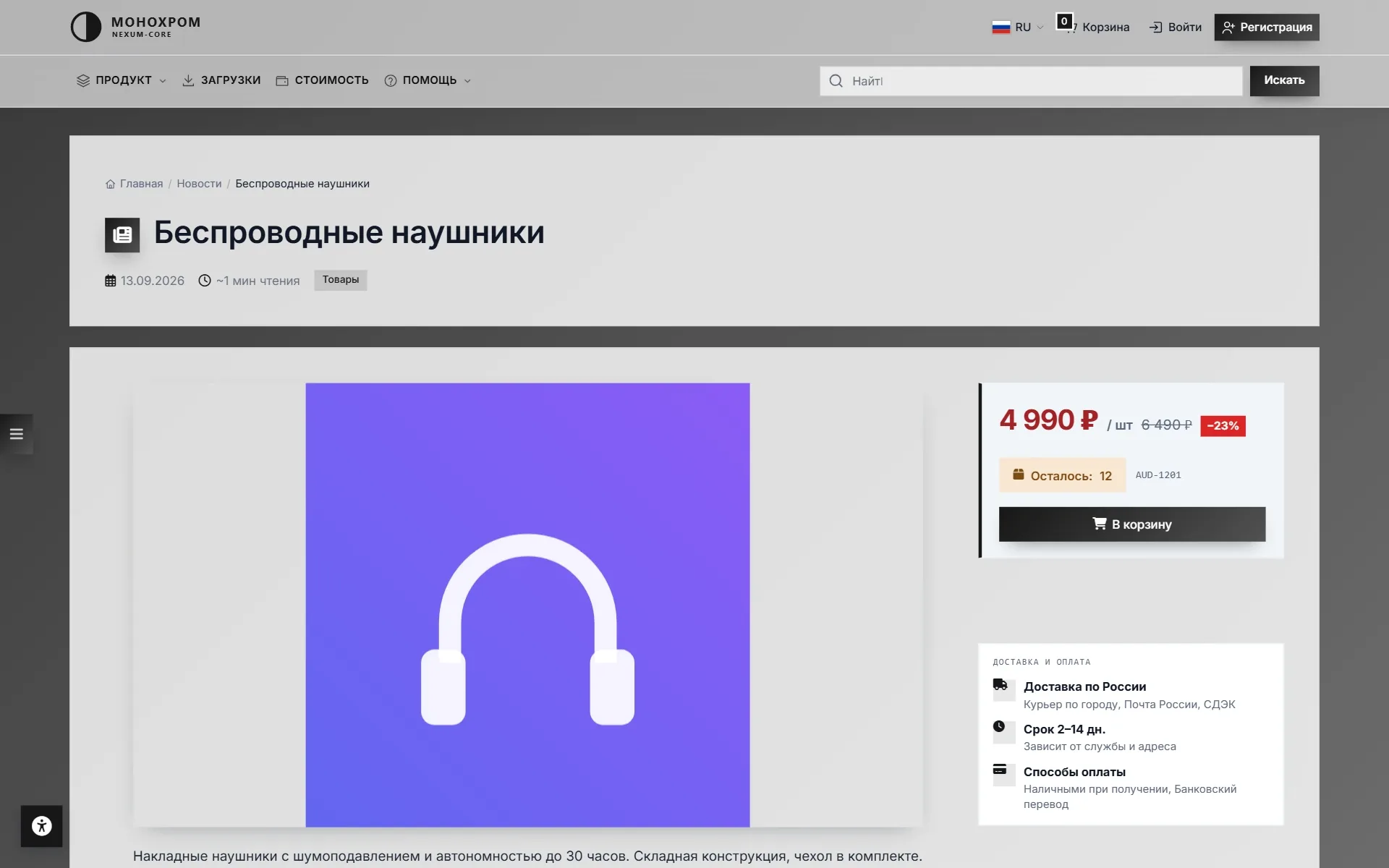Open the Загрузки menu item
Image resolution: width=1389 pixels, height=868 pixels.
tap(221, 80)
